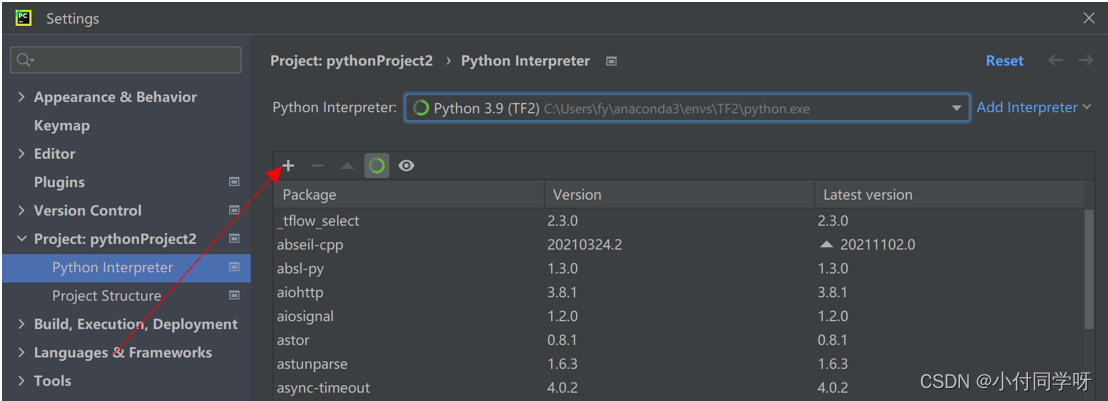Go forward with the right arrow icon

click(x=1085, y=60)
